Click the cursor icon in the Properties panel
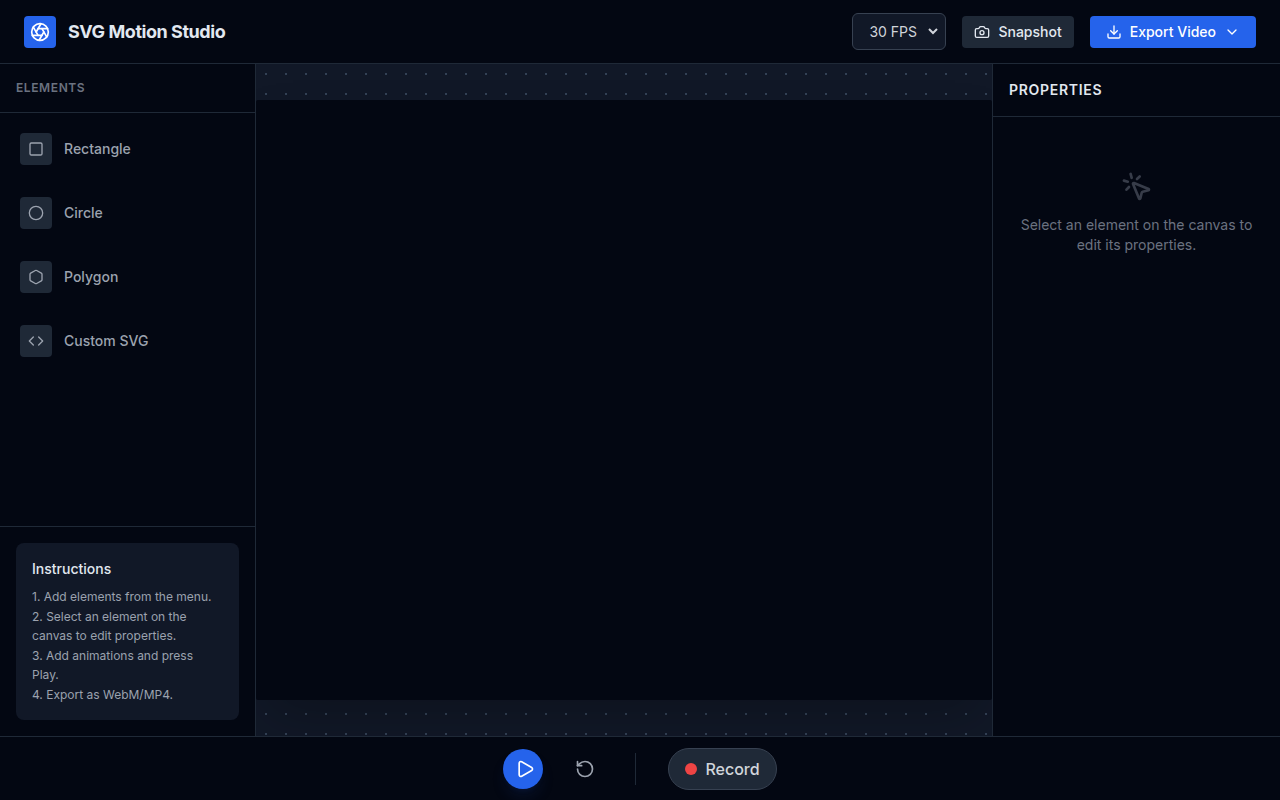 (1135, 185)
